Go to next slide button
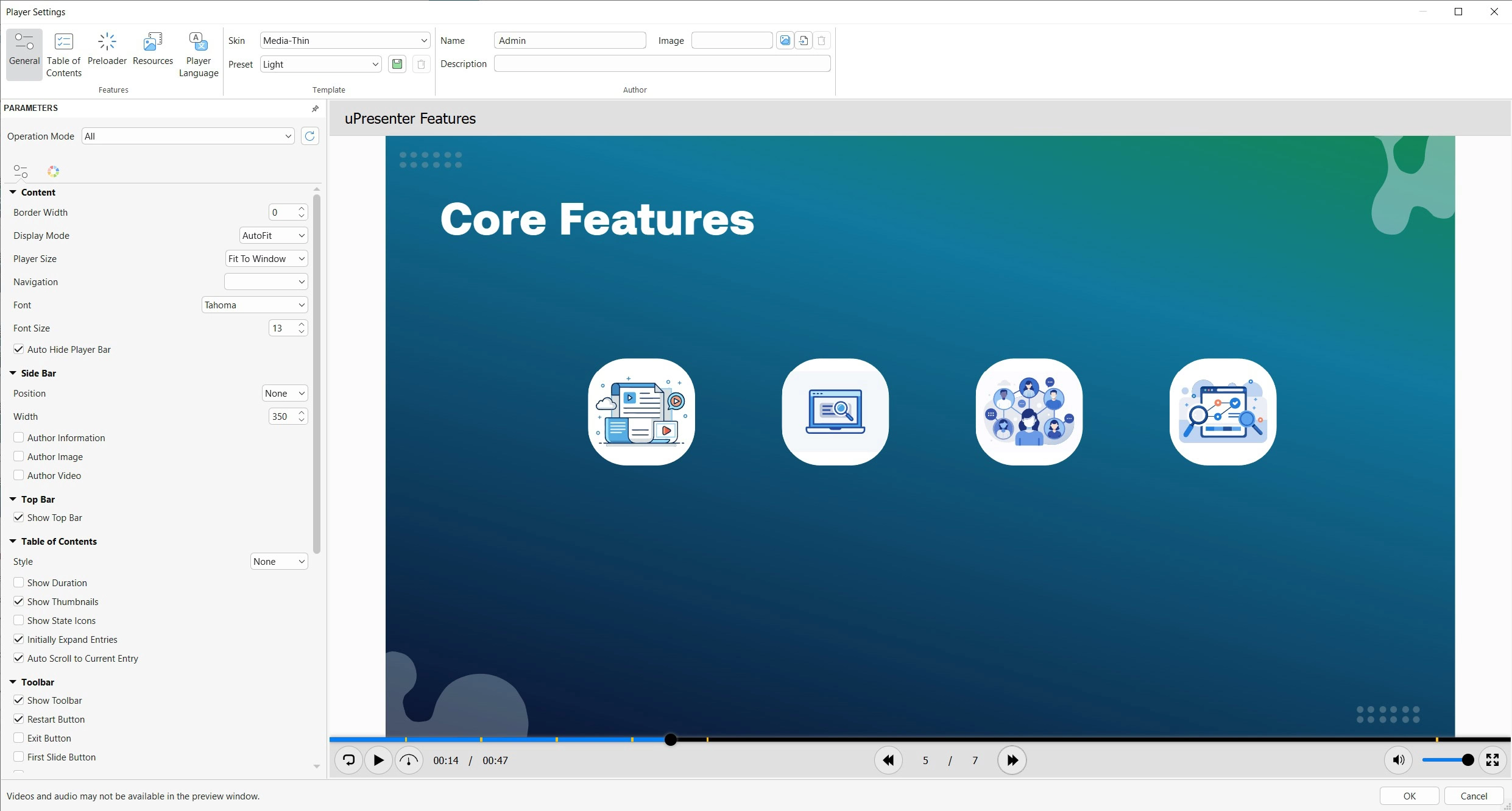Viewport: 1512px width, 811px height. point(1012,760)
